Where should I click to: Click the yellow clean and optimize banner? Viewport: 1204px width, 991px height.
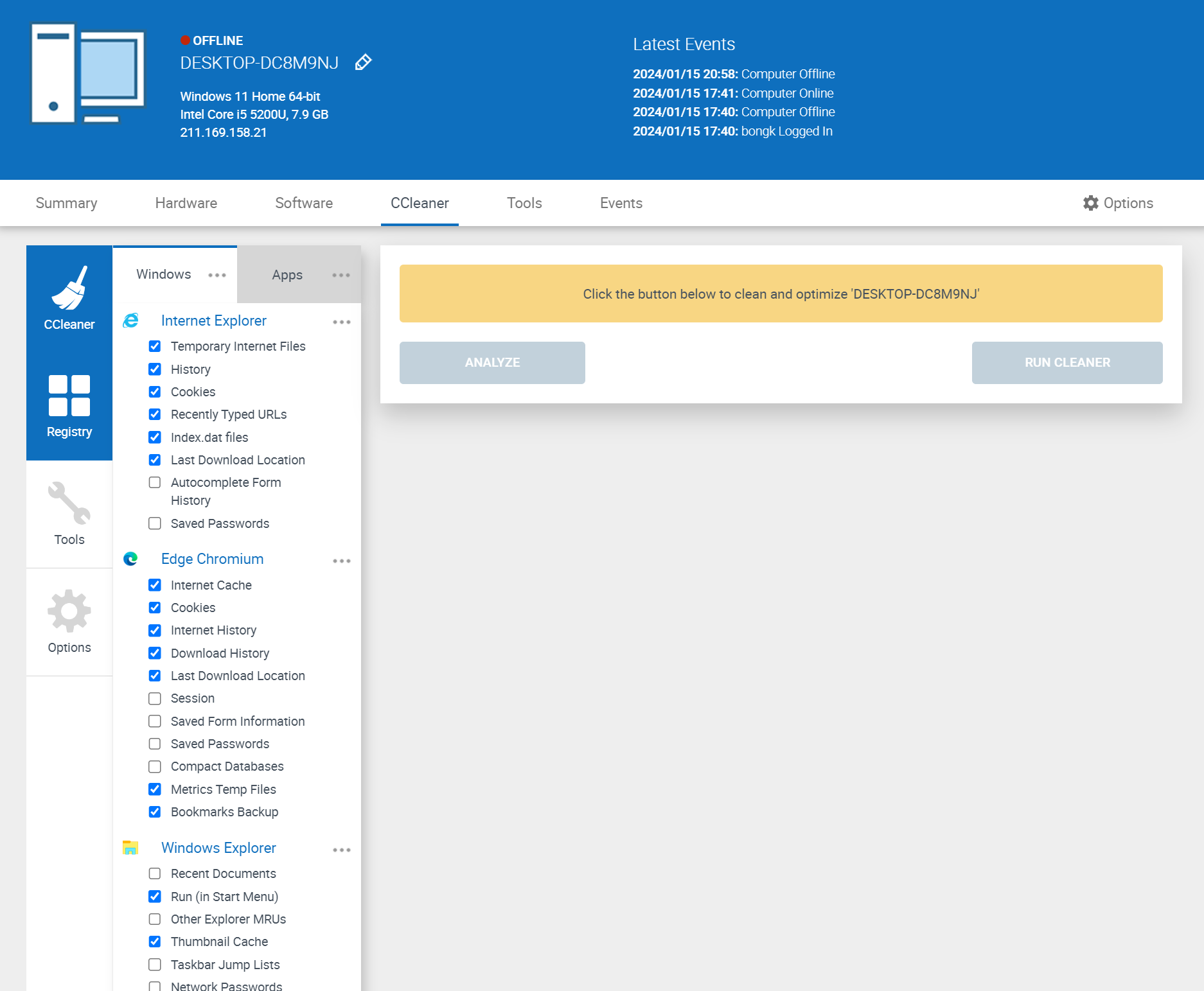point(781,294)
